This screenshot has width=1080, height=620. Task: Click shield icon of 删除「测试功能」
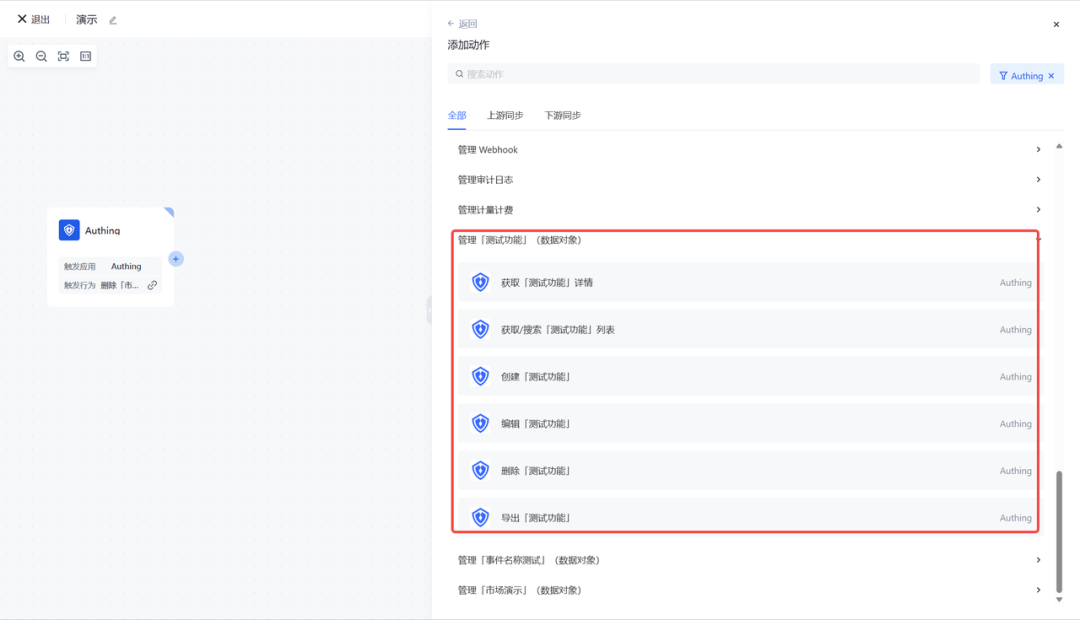pos(480,471)
